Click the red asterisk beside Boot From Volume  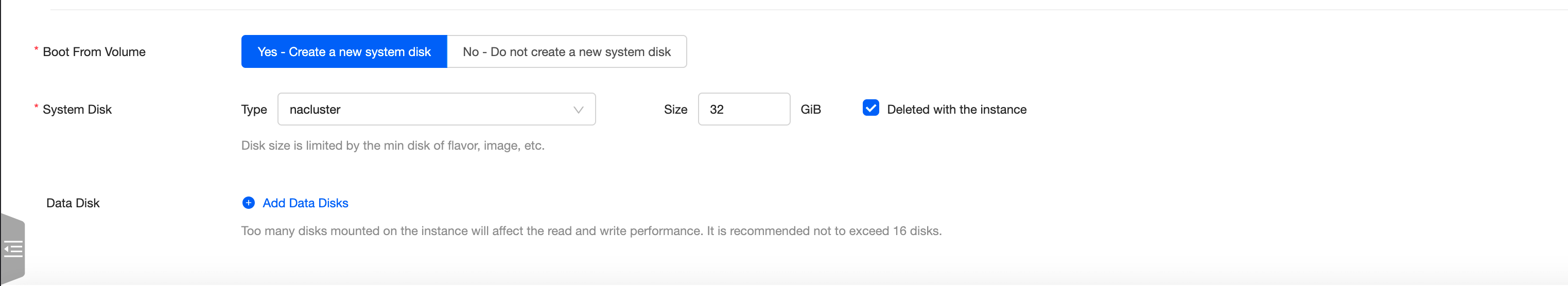[36, 49]
